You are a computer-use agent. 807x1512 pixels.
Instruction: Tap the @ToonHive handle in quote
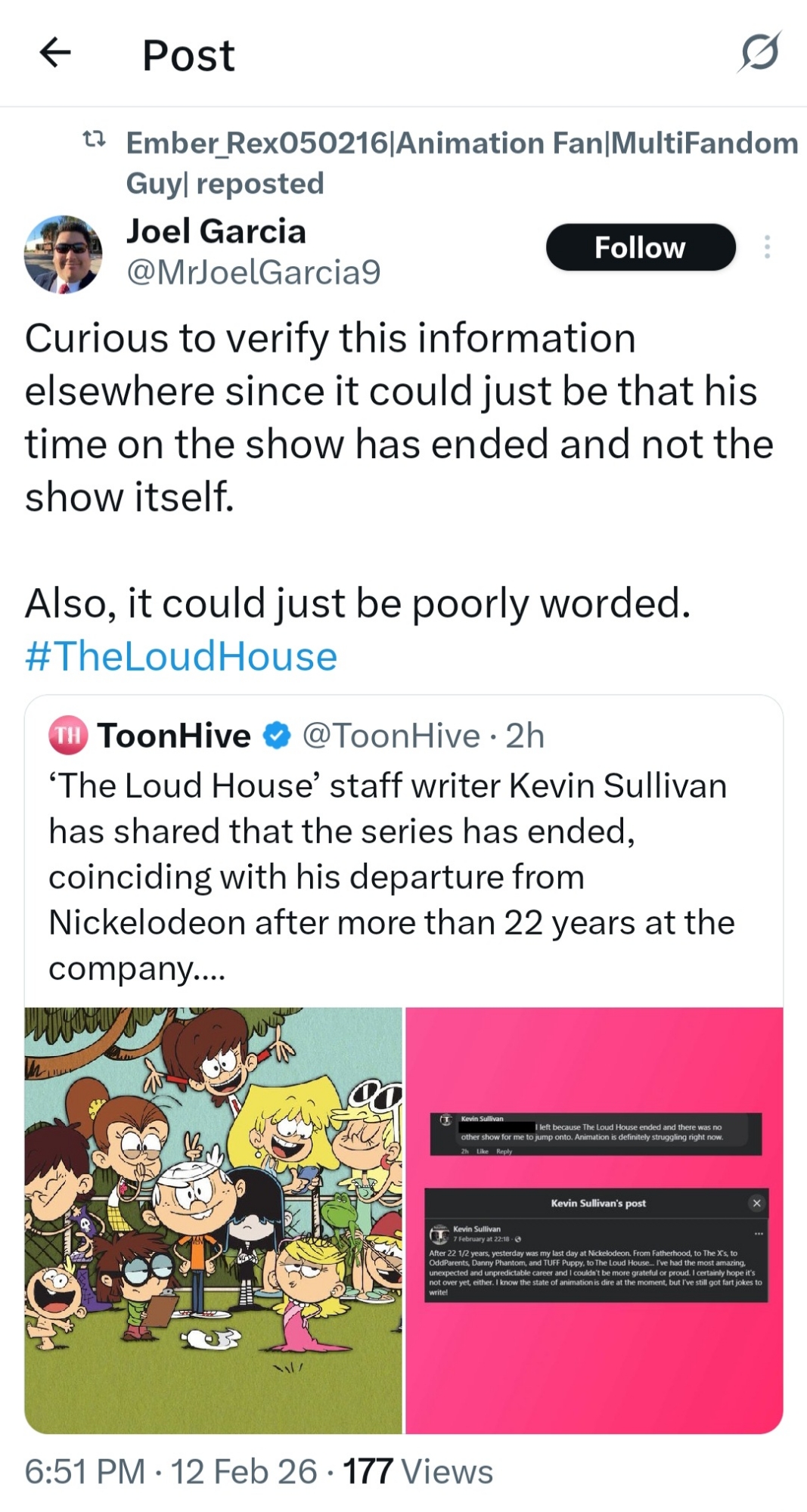tap(391, 736)
